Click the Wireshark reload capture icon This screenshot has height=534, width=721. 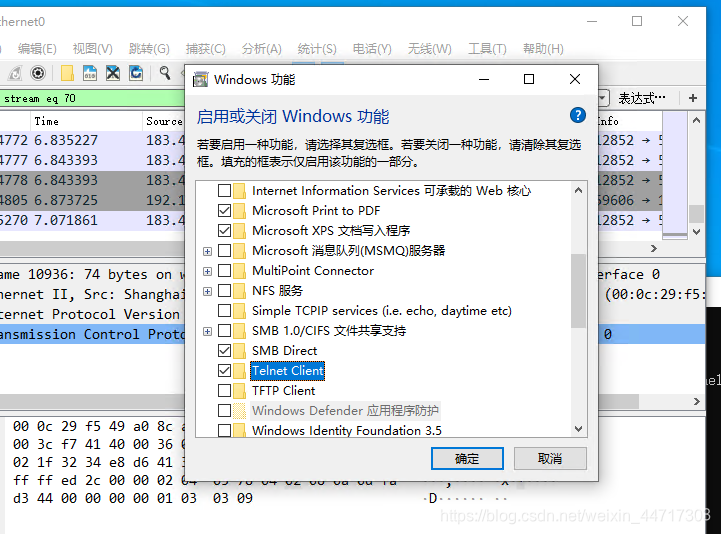click(136, 73)
